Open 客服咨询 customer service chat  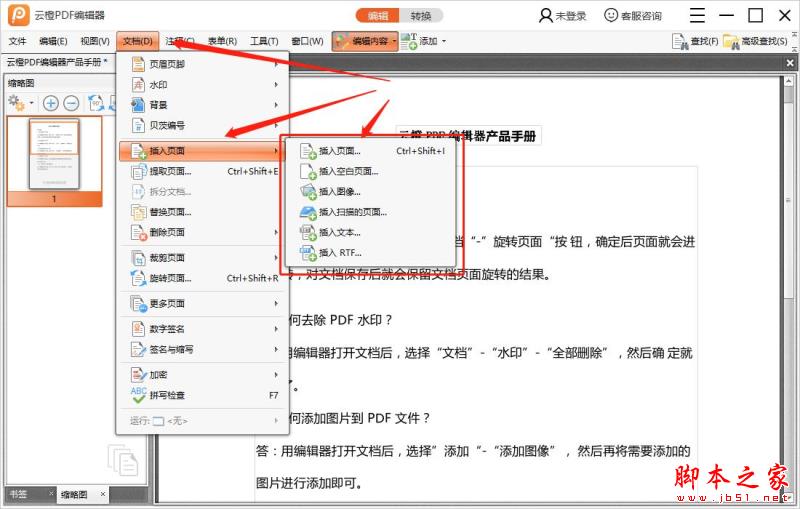pyautogui.click(x=633, y=16)
